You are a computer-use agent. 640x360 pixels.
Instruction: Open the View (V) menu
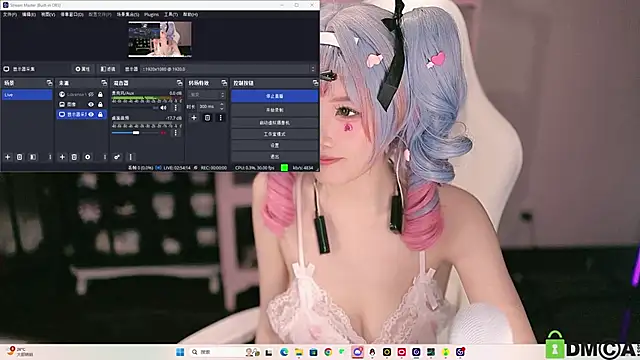point(48,14)
